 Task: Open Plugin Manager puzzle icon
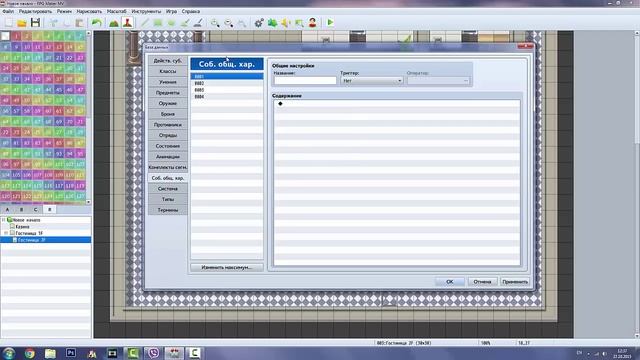[272, 22]
